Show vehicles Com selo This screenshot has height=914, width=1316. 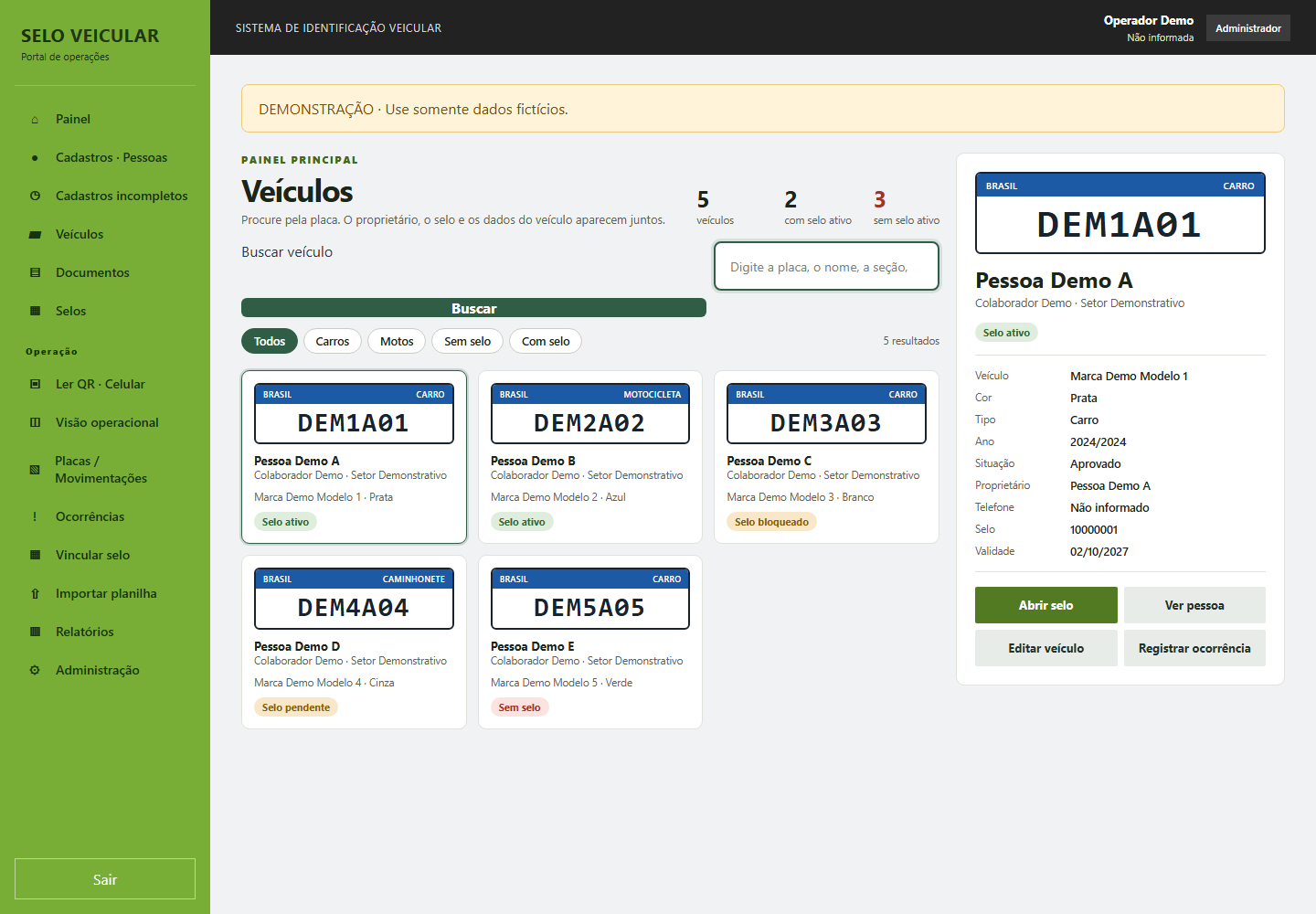546,341
